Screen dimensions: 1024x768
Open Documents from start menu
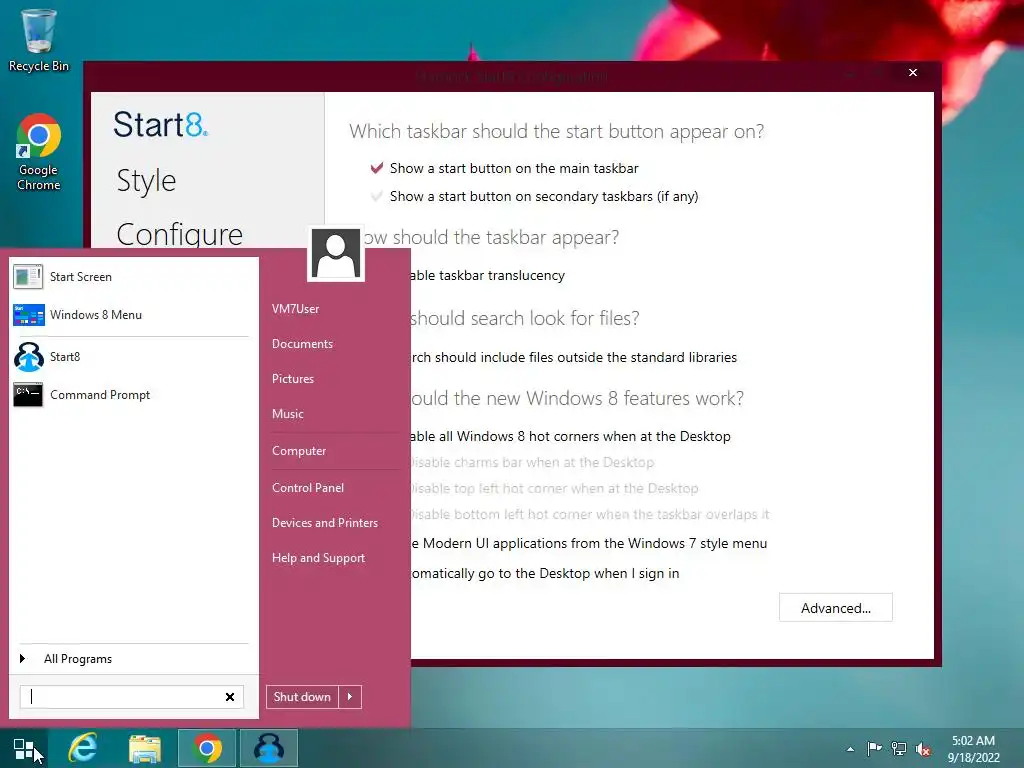[x=302, y=344]
